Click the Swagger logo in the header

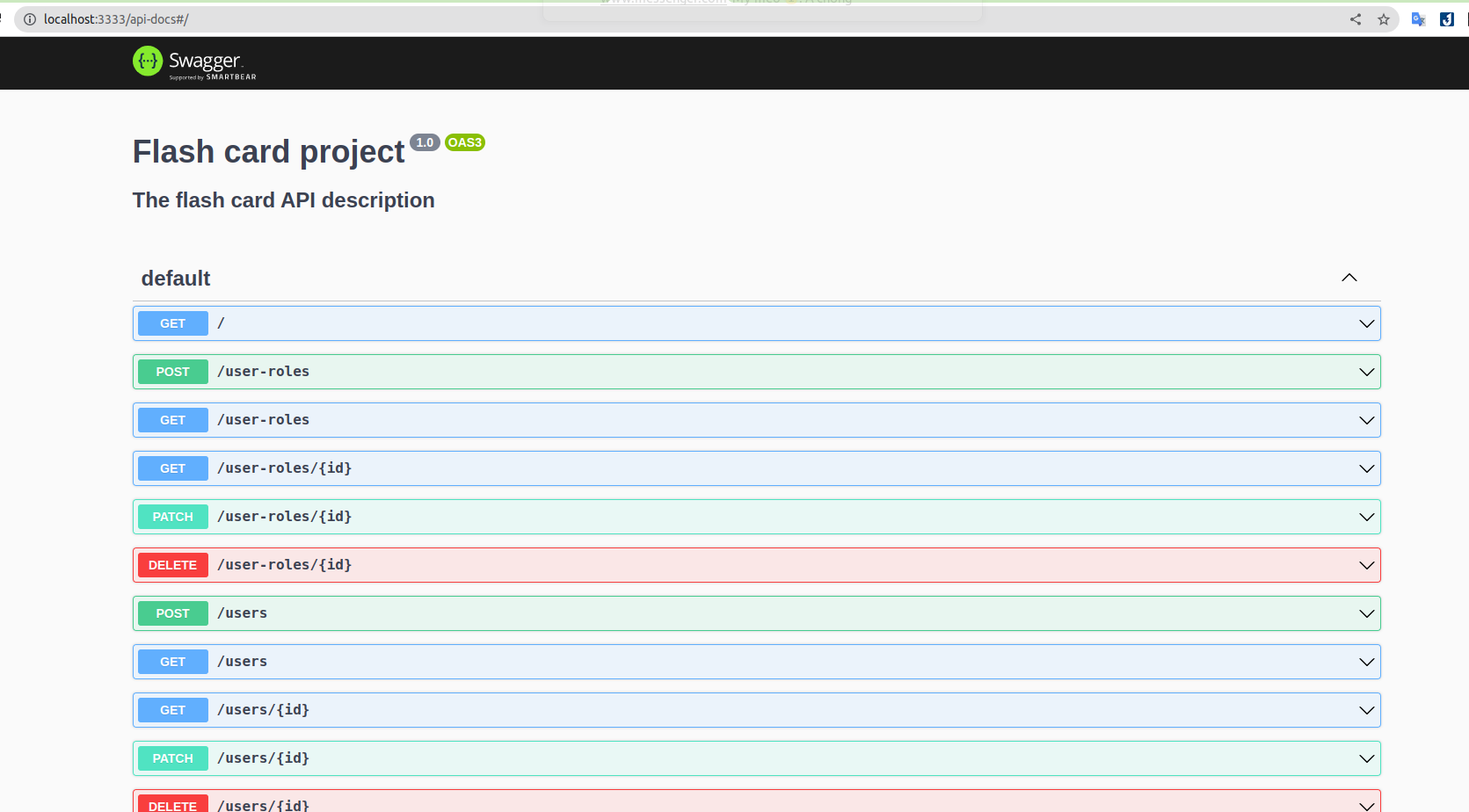(x=194, y=62)
